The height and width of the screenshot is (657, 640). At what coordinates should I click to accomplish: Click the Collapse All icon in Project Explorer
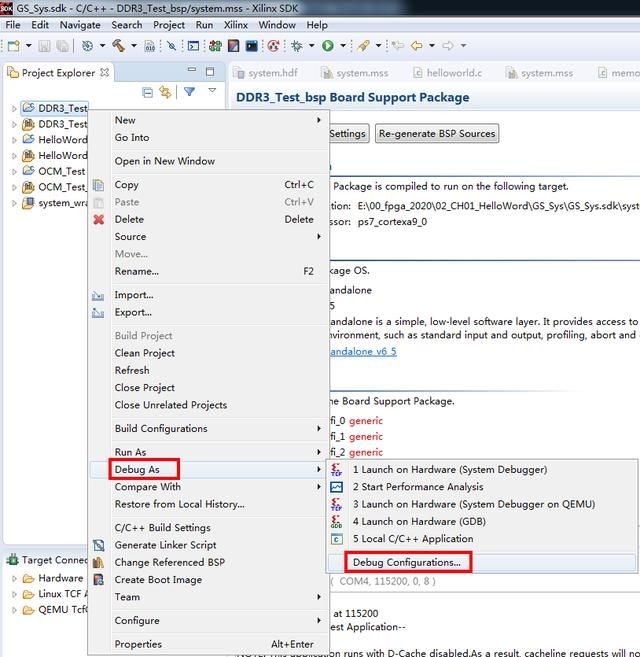pos(148,92)
